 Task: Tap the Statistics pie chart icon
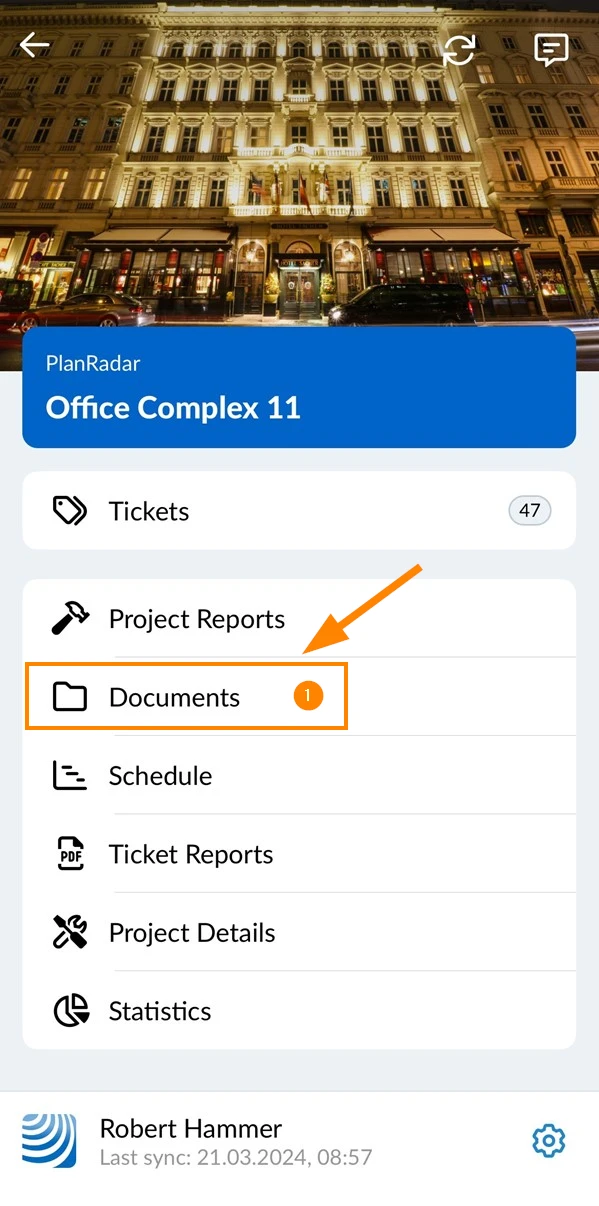click(x=70, y=1011)
